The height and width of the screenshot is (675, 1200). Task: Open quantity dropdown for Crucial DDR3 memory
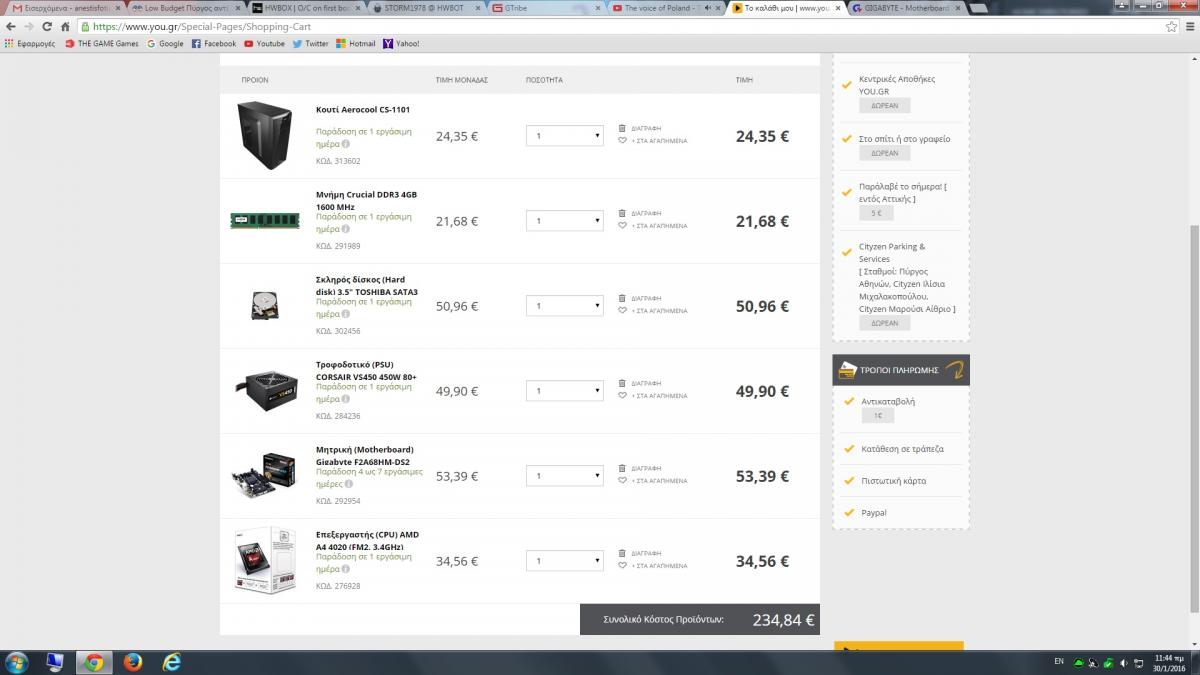pos(565,221)
